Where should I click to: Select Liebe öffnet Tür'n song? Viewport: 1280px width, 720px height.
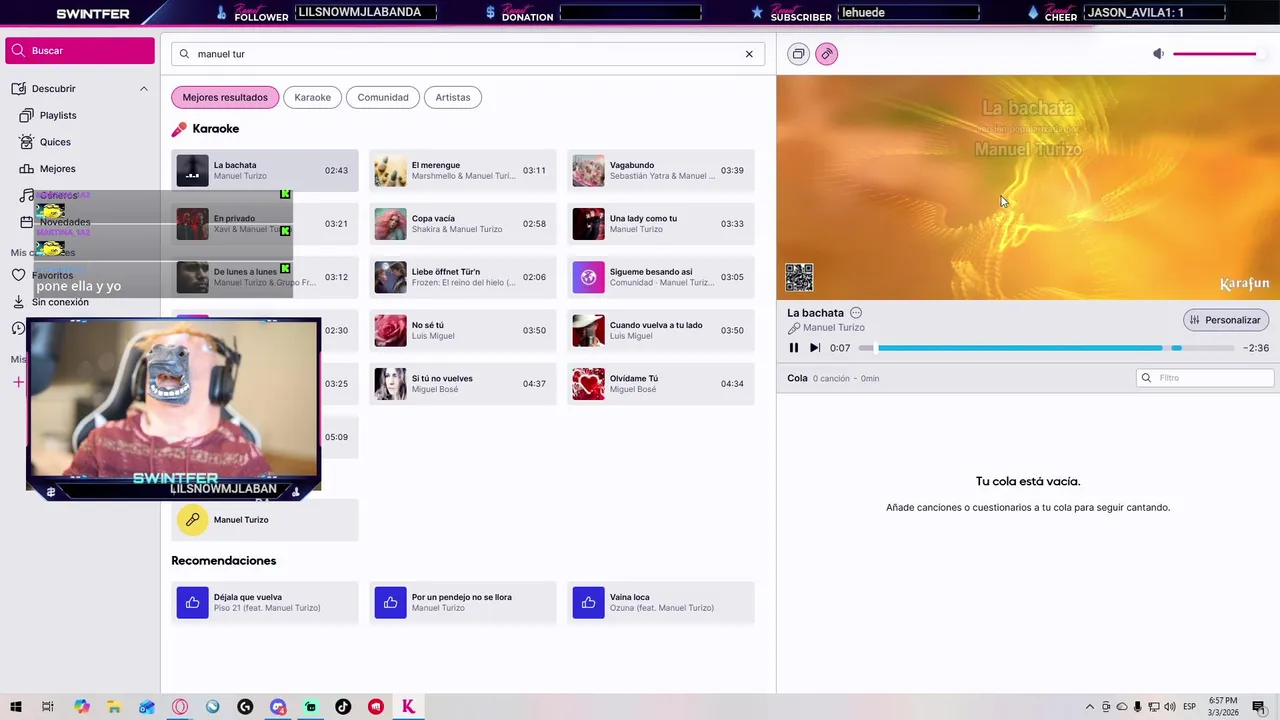463,277
